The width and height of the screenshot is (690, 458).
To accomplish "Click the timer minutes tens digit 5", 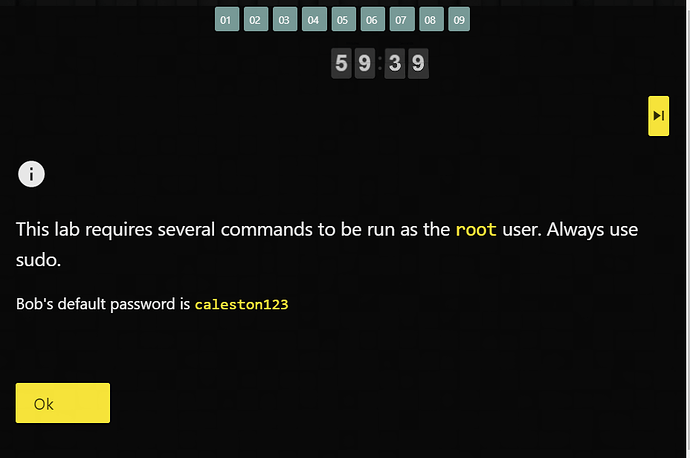I will pyautogui.click(x=342, y=64).
